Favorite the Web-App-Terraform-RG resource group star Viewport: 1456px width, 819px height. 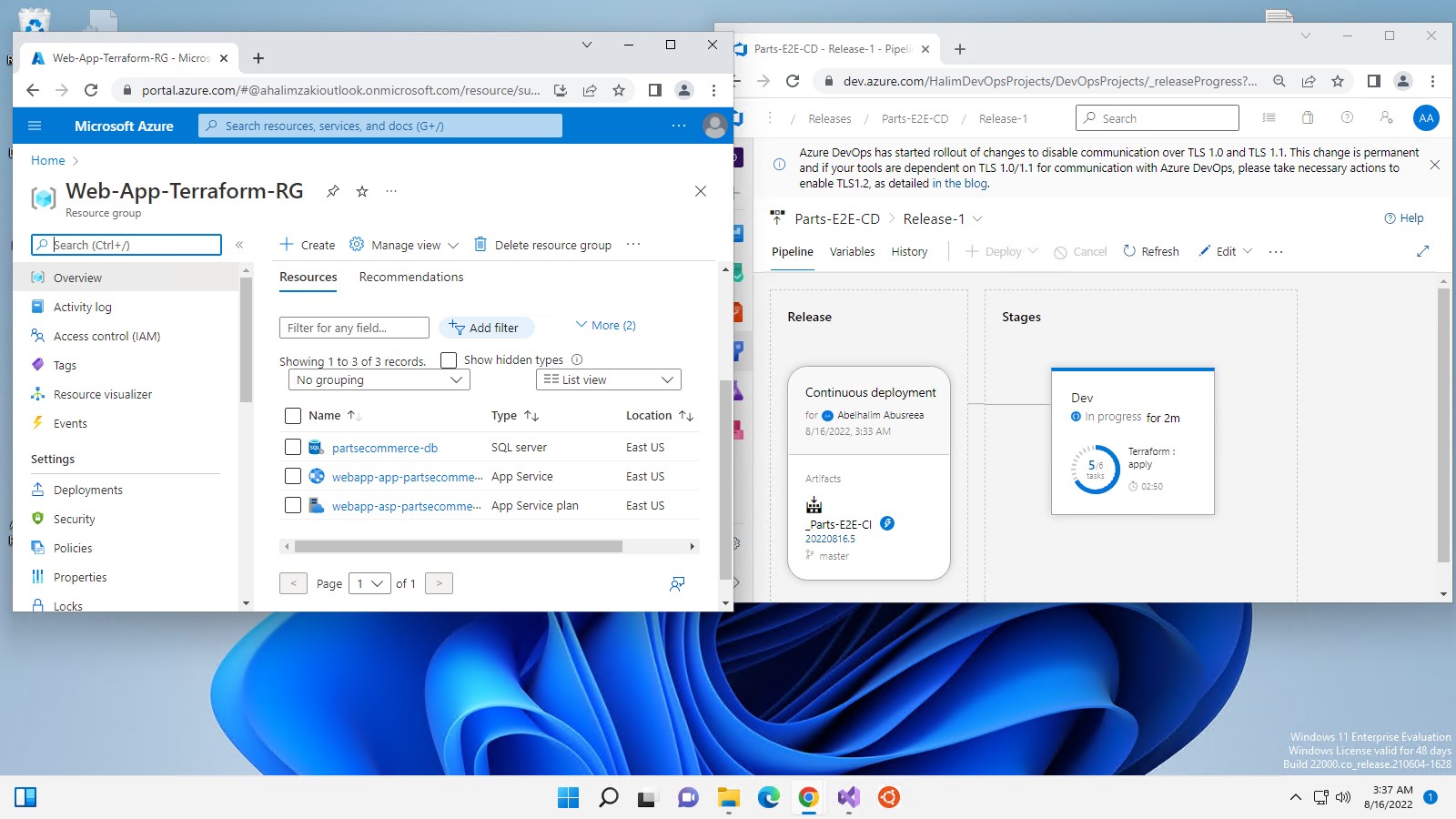point(362,191)
